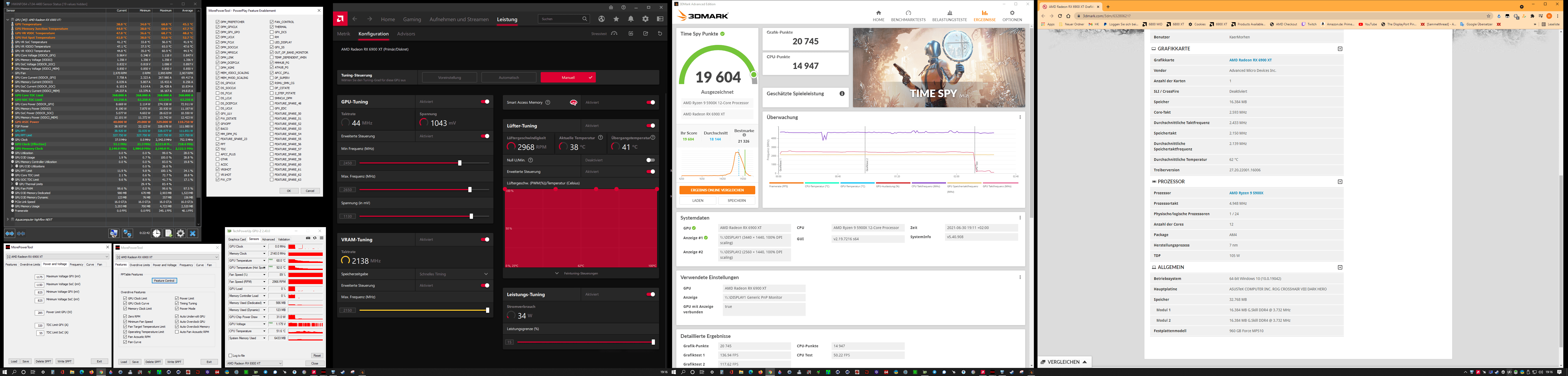Screen dimensions: 1568x376
Task: Reload page in Chrome browser
Action: [x=1060, y=16]
